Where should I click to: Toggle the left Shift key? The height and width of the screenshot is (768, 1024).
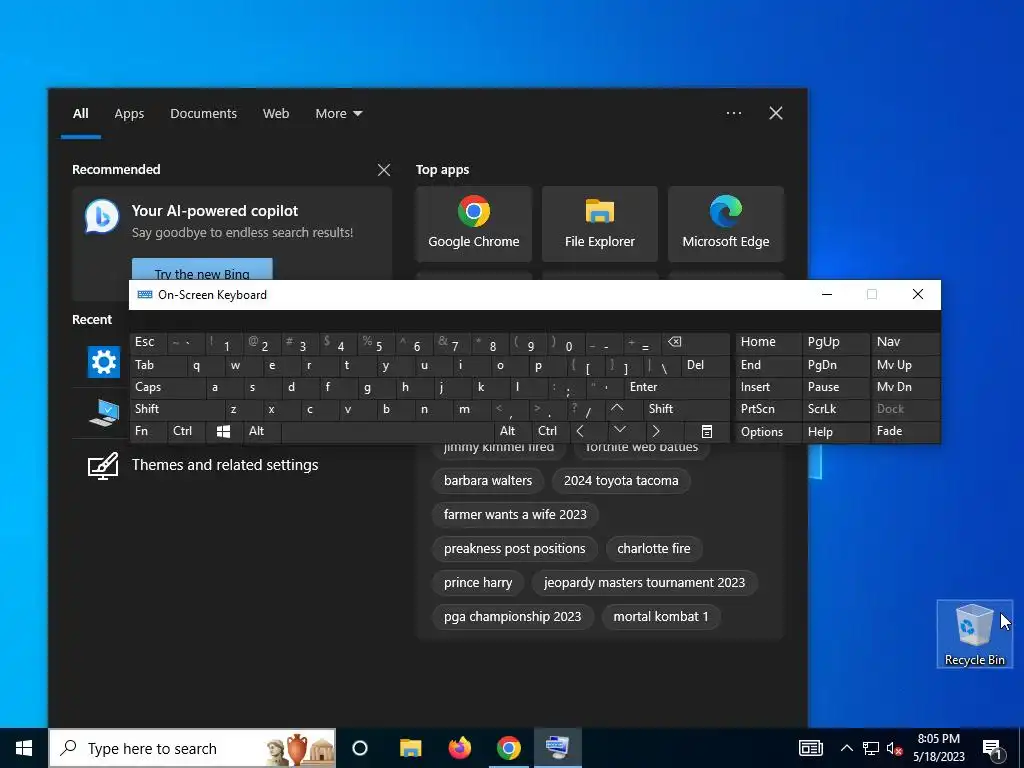coord(176,409)
